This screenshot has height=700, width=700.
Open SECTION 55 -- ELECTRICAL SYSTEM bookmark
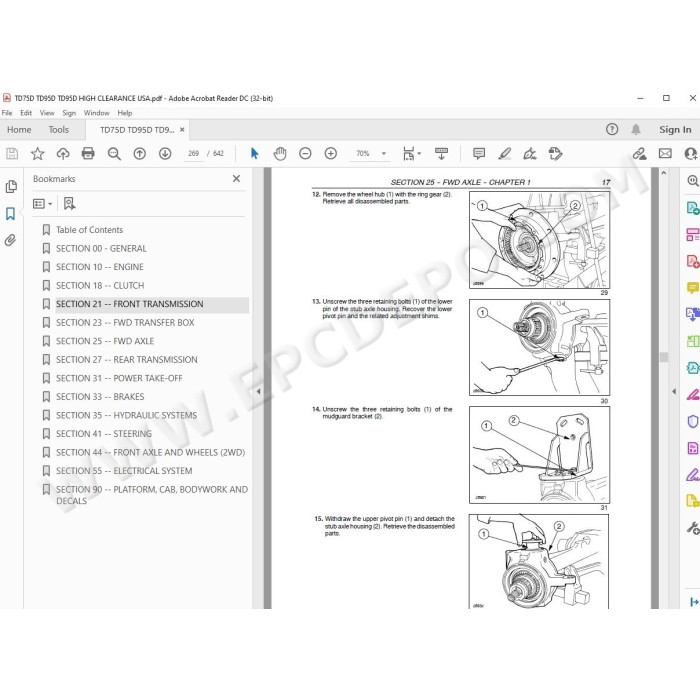(x=124, y=471)
